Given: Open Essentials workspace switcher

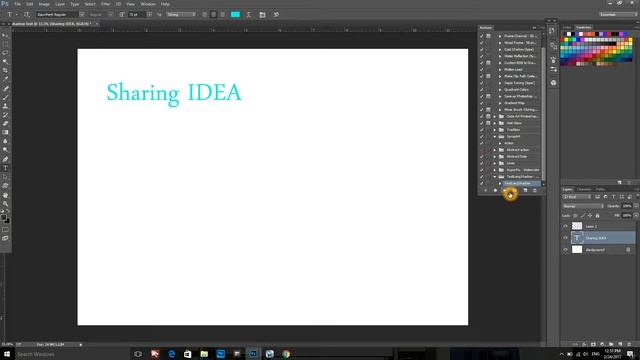Looking at the screenshot, I should pos(618,15).
